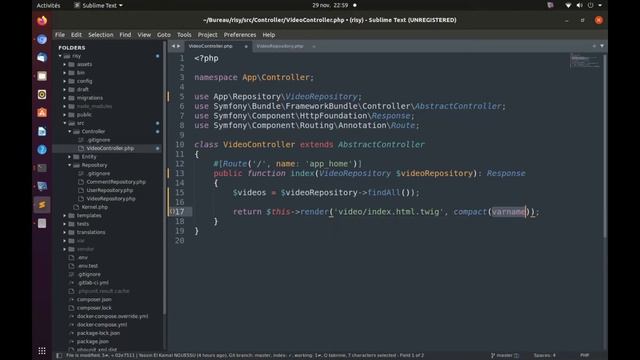Open the network wifi indicator
The height and width of the screenshot is (360, 640).
pos(568,5)
